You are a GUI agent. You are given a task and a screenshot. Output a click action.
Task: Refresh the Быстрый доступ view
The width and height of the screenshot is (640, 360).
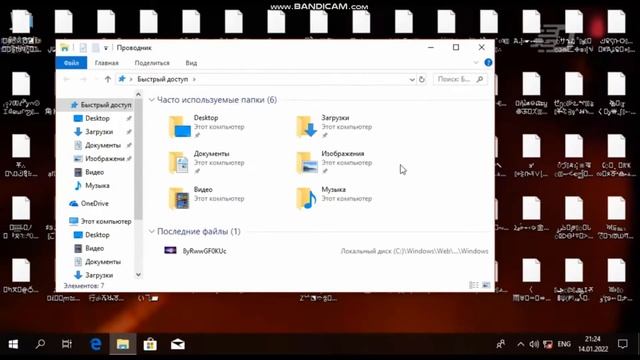422,79
